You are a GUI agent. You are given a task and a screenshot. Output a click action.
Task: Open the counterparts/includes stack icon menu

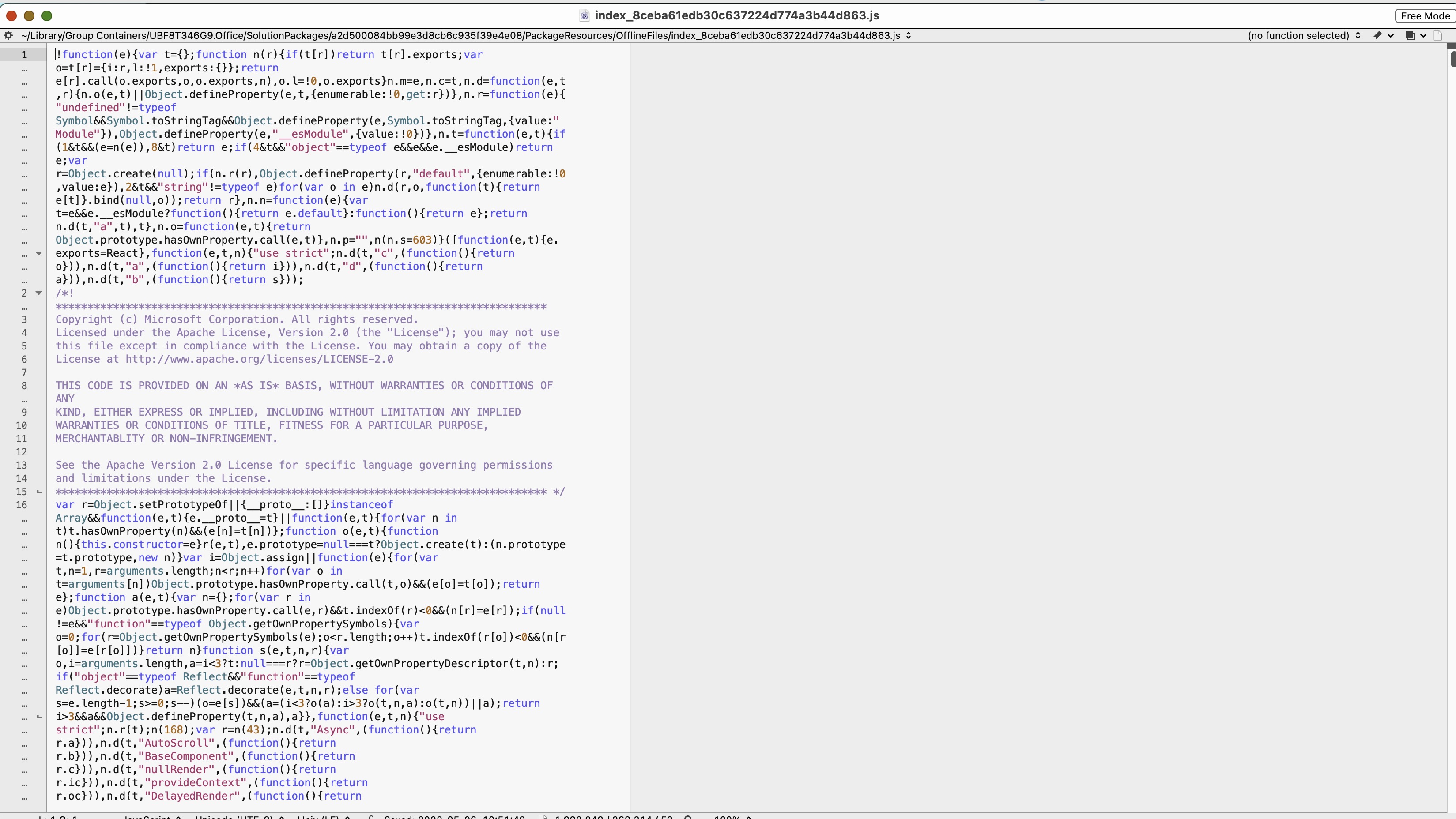[x=1410, y=36]
